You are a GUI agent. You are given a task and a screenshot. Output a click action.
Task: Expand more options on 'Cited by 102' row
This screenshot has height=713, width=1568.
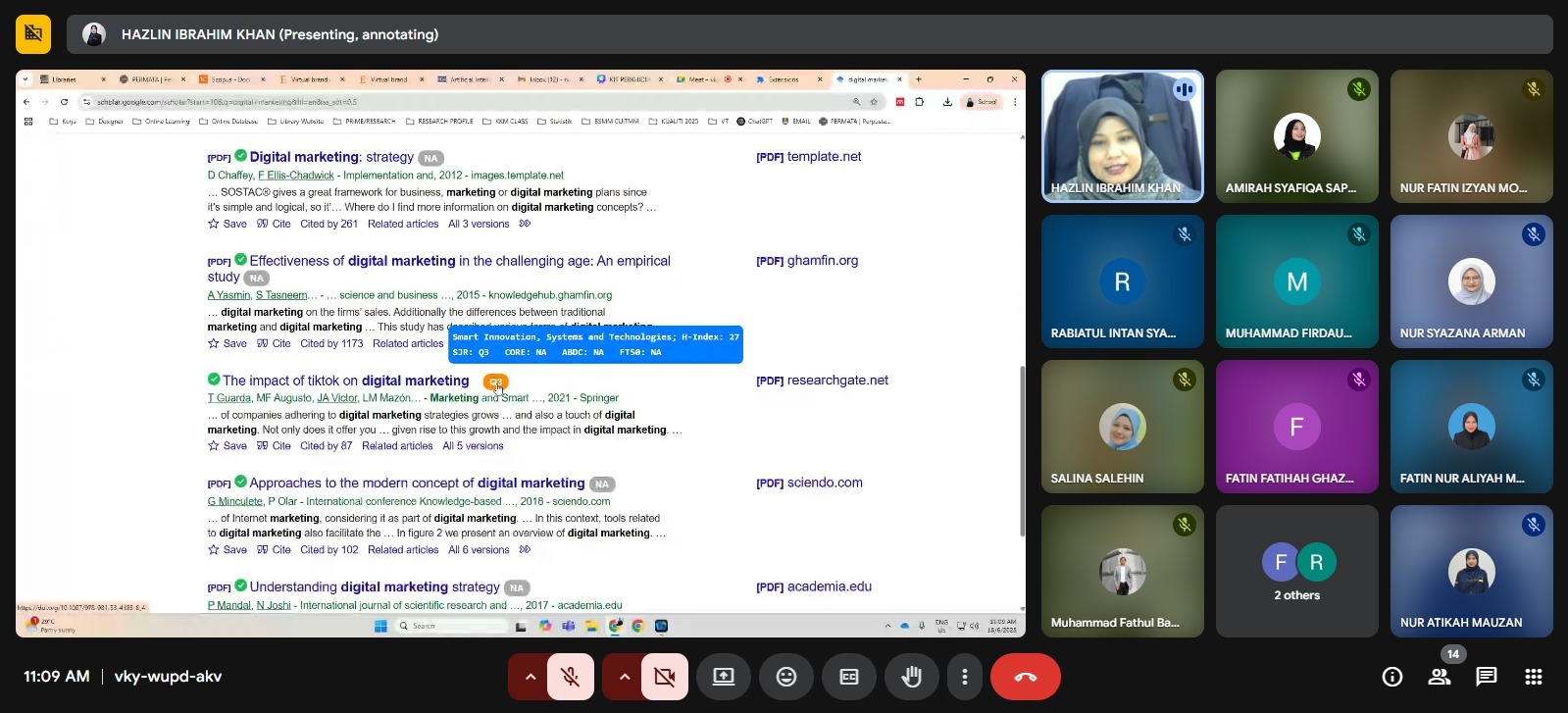click(x=525, y=549)
